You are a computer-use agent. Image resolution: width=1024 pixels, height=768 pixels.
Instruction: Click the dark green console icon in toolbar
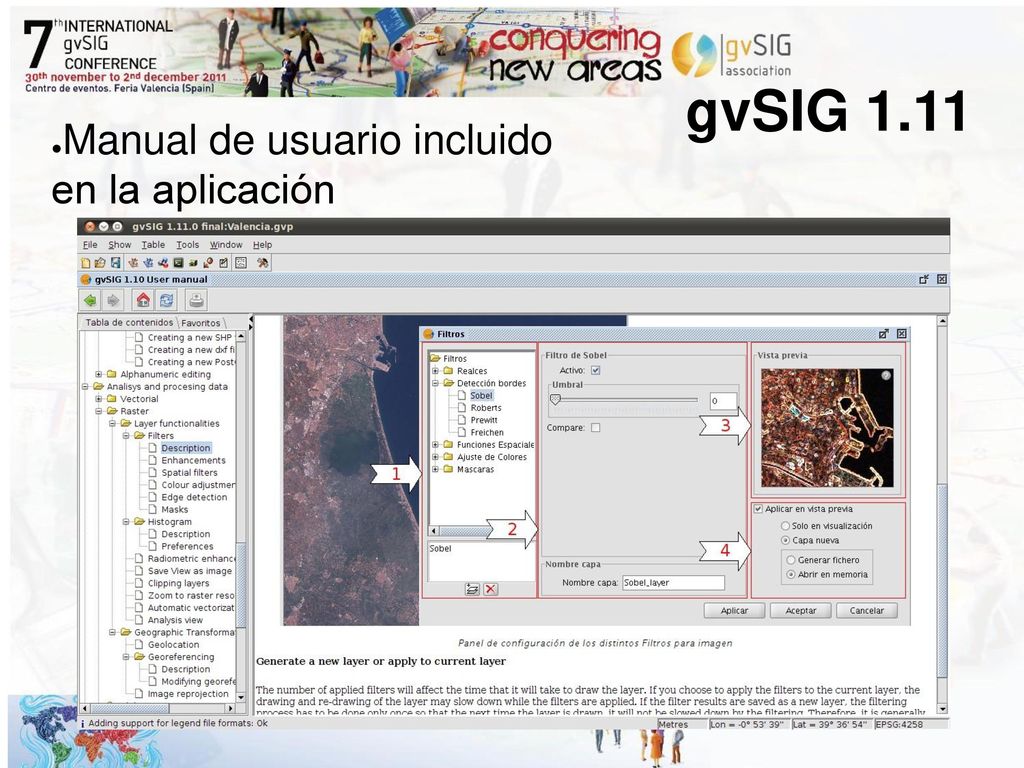[x=178, y=263]
